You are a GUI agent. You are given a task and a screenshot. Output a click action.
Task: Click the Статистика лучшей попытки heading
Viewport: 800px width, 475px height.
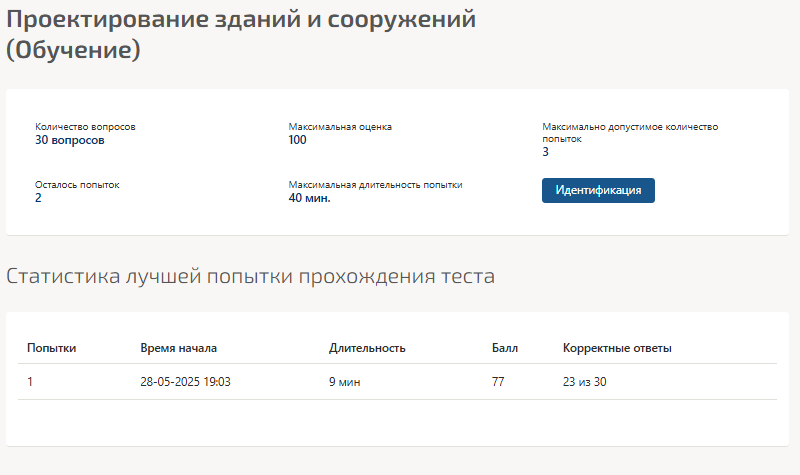[250, 276]
